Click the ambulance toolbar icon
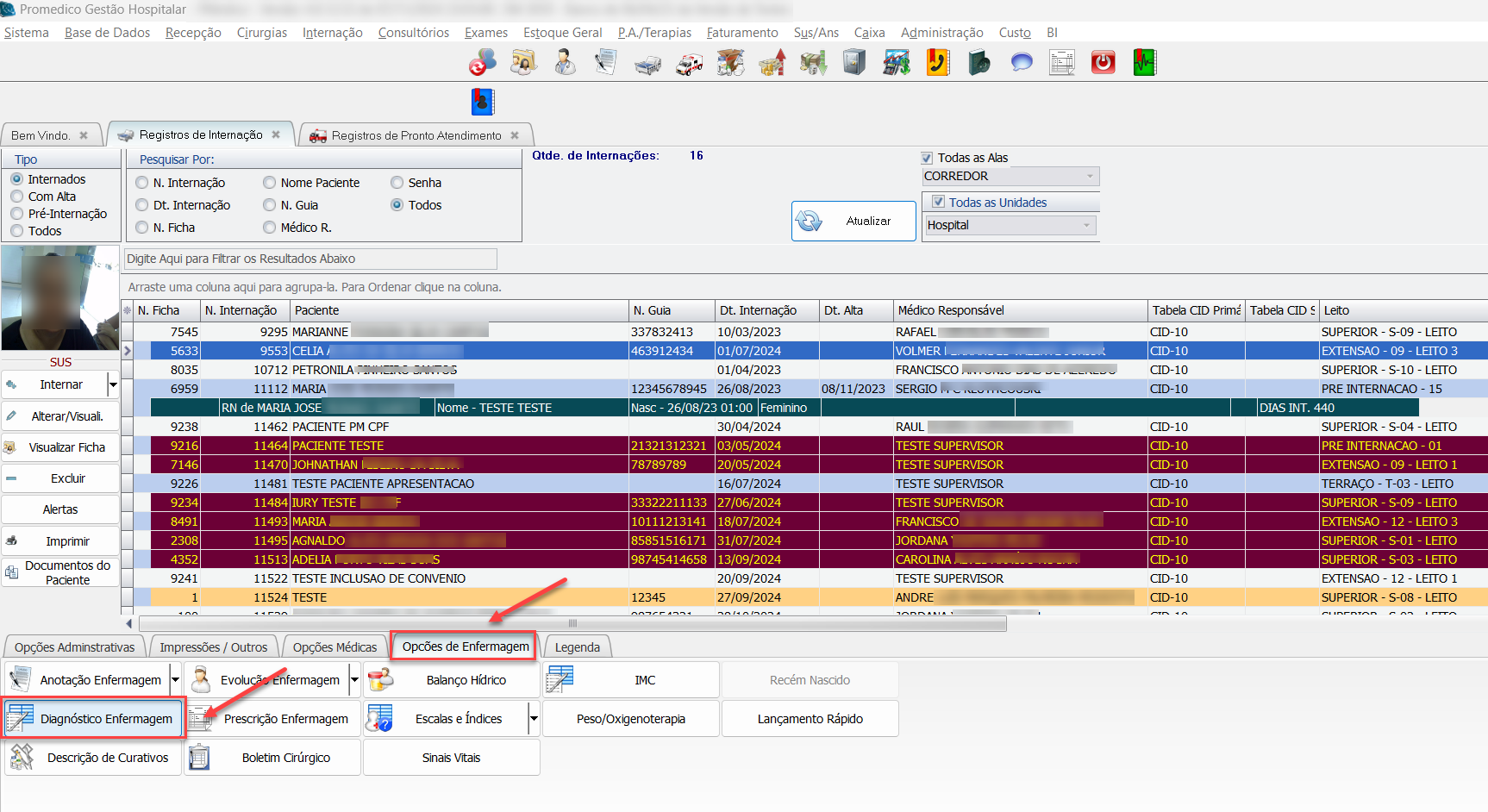Image resolution: width=1488 pixels, height=812 pixels. pos(689,64)
